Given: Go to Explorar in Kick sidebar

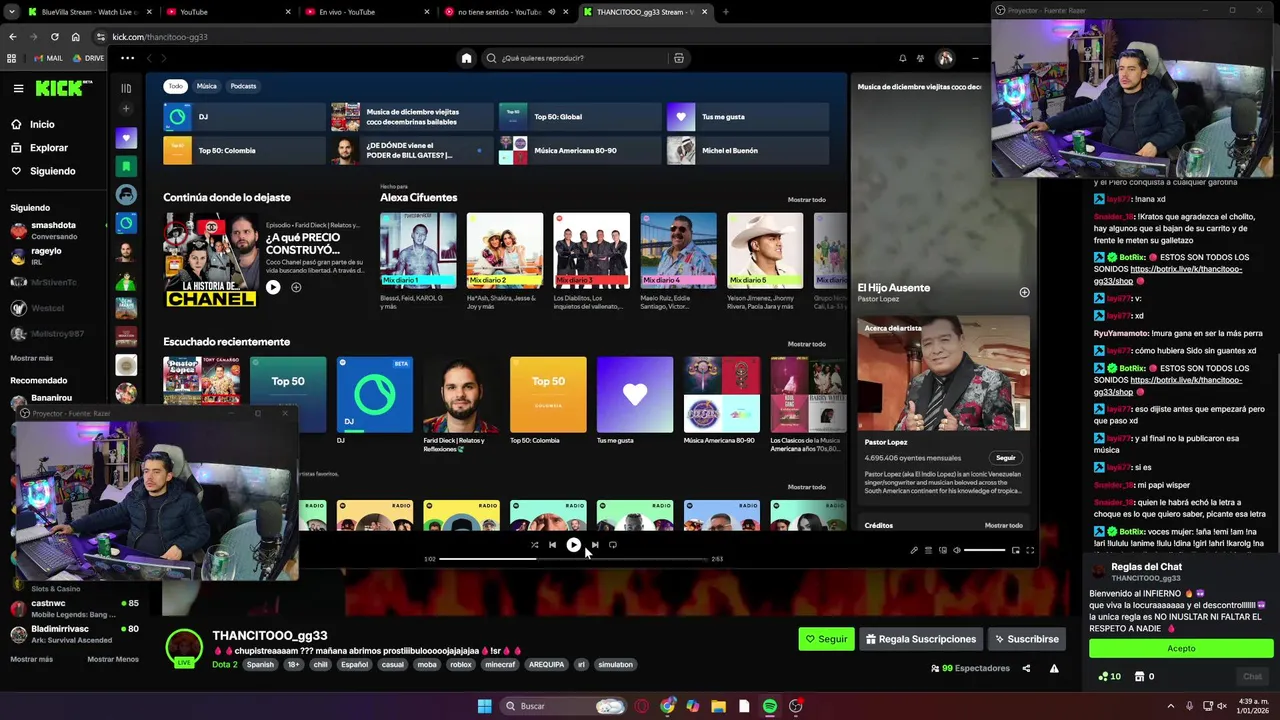Looking at the screenshot, I should click(x=49, y=148).
